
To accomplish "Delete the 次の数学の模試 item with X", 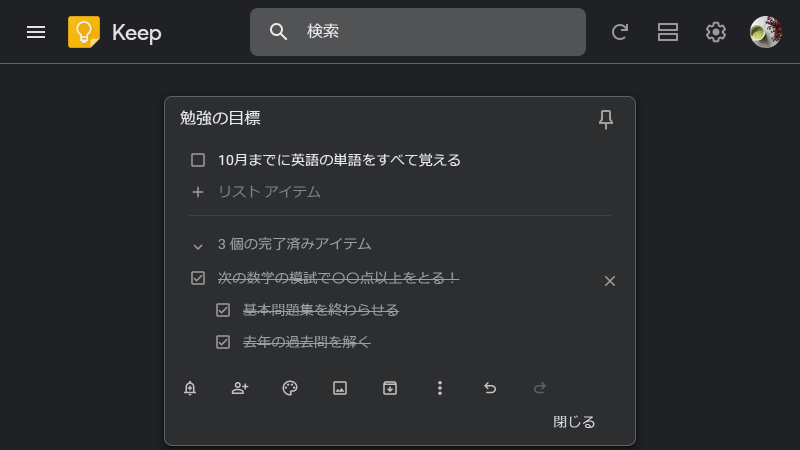I will point(610,281).
